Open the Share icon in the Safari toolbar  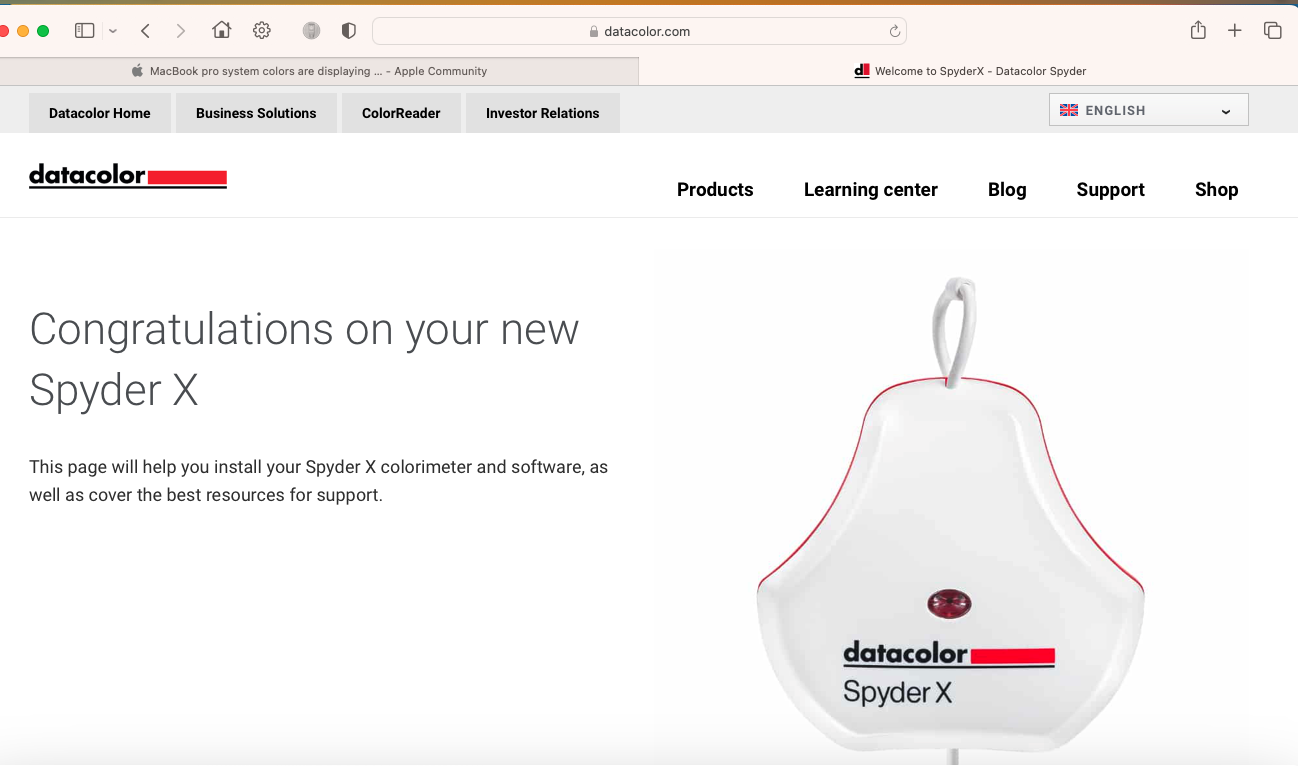(x=1198, y=30)
